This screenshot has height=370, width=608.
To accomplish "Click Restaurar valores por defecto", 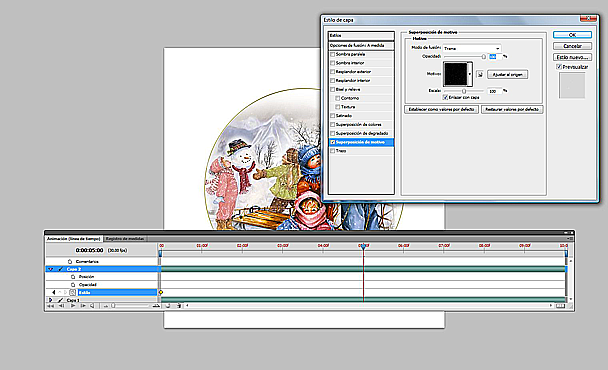I will click(x=512, y=110).
